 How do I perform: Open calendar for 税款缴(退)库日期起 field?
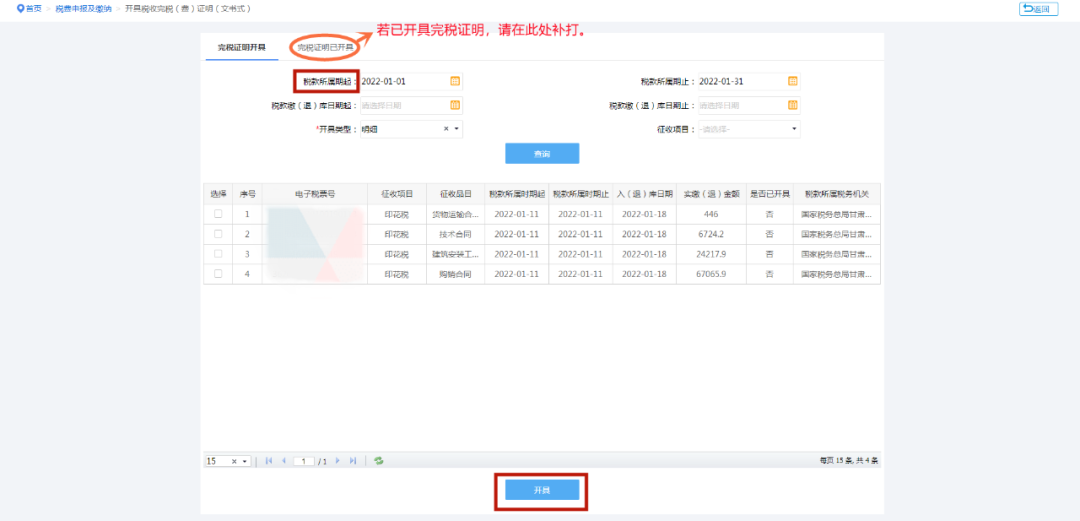click(455, 105)
